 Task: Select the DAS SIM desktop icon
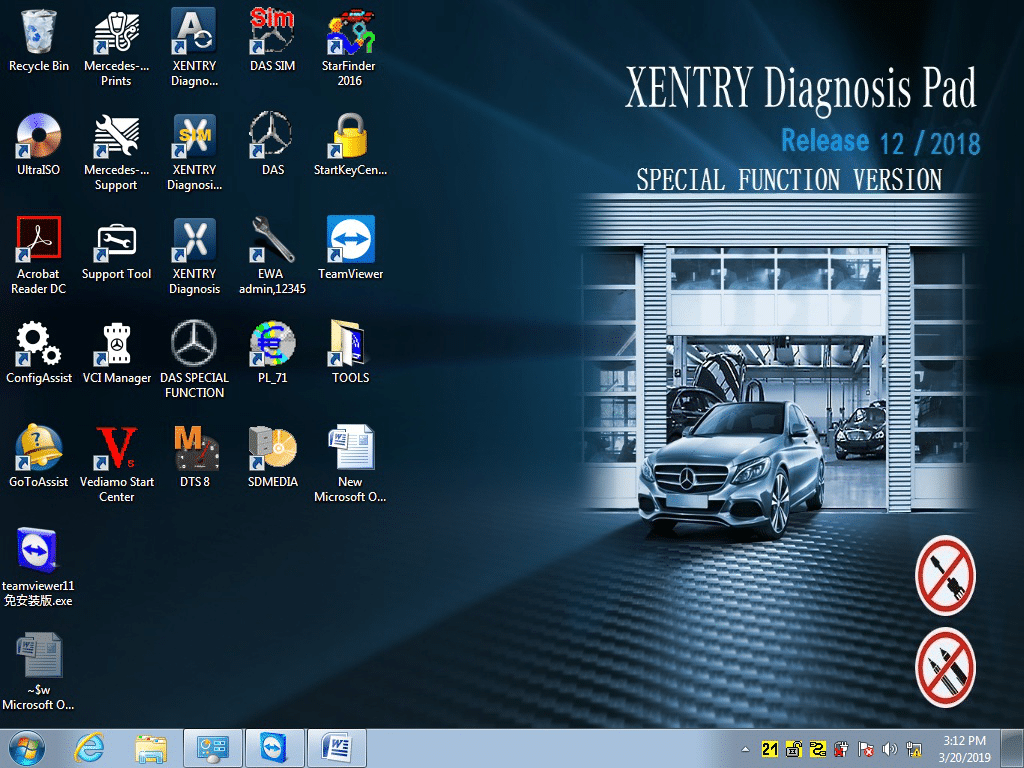pyautogui.click(x=272, y=34)
